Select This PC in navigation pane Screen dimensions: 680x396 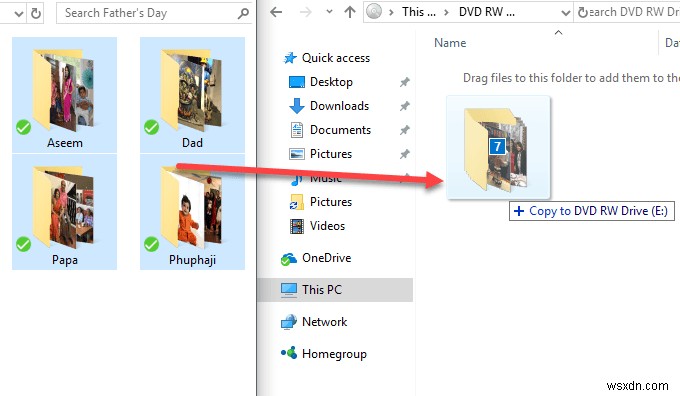(x=335, y=290)
